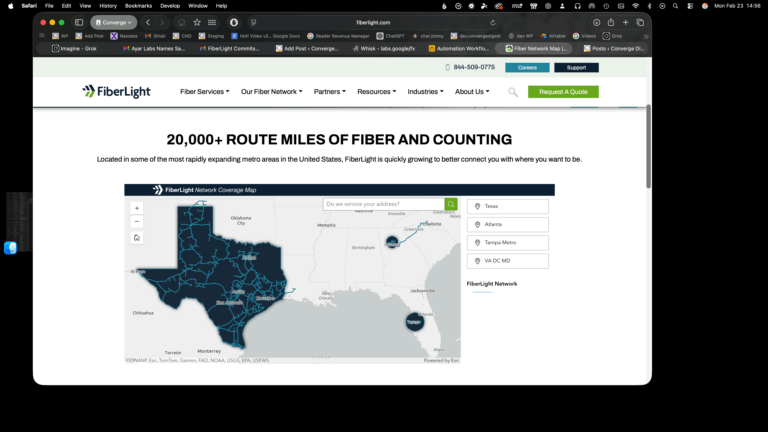Viewport: 768px width, 432px height.
Task: Expand the Industries menu
Action: pos(425,92)
